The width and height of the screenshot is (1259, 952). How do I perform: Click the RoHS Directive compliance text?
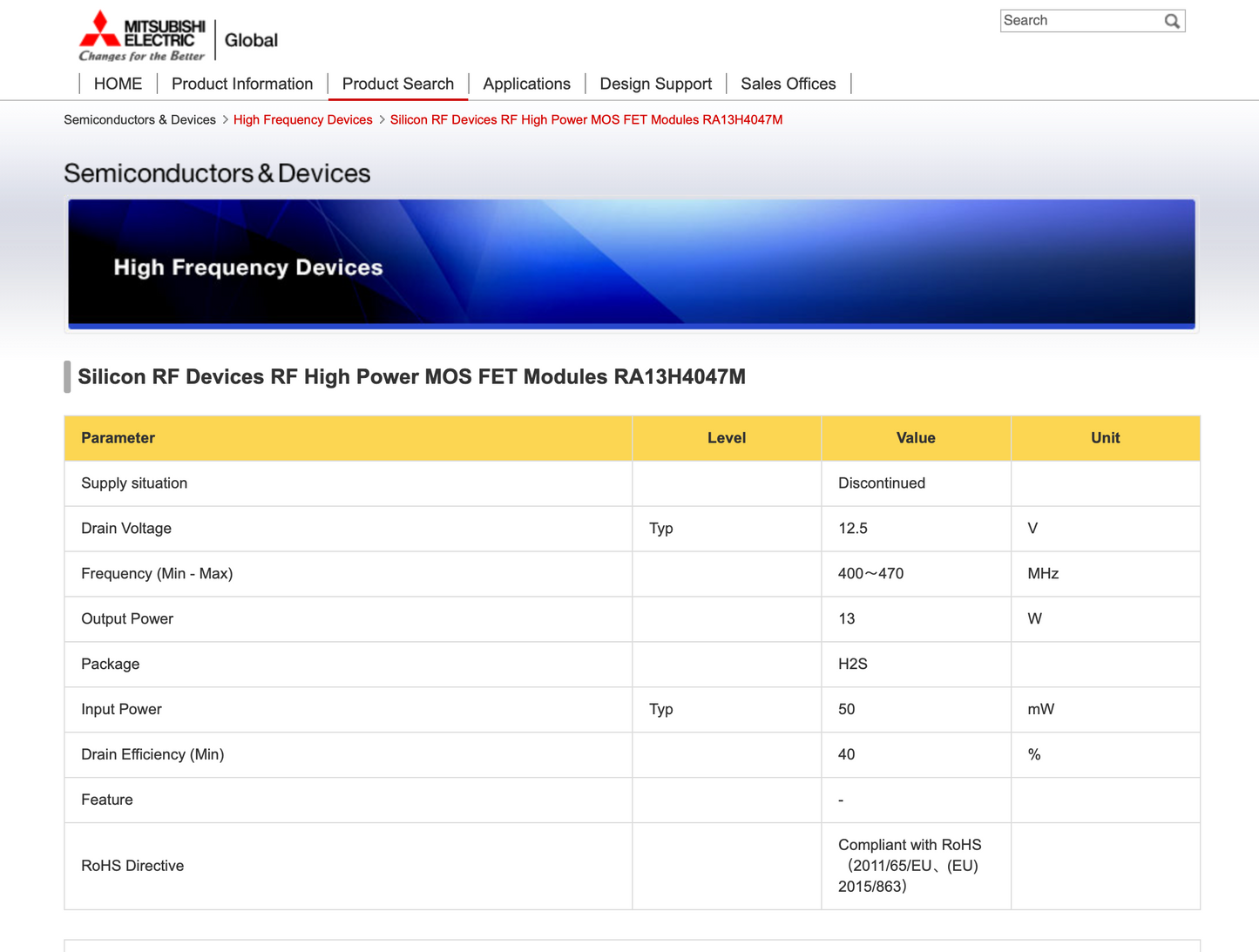coord(910,865)
